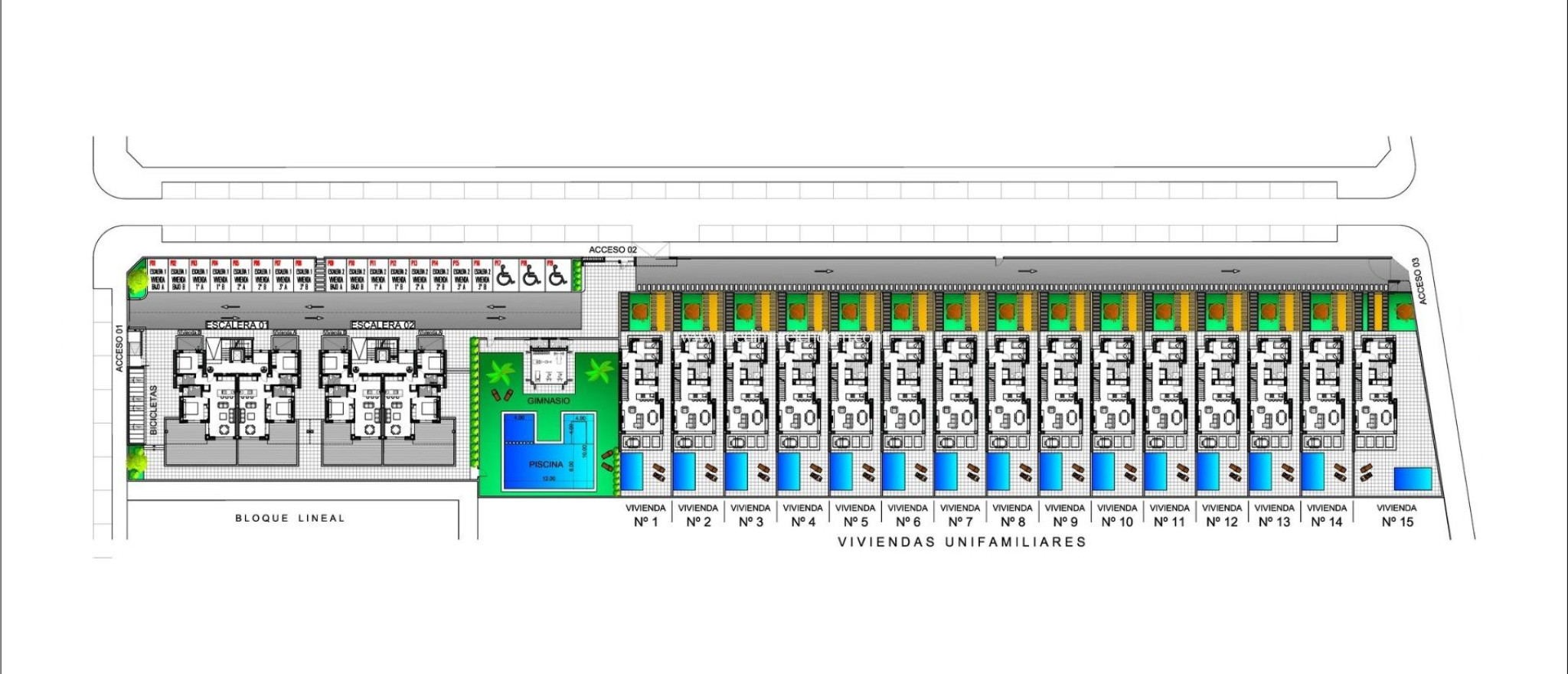
Task: Select the ACCESO 02 entrance label
Action: pyautogui.click(x=612, y=250)
